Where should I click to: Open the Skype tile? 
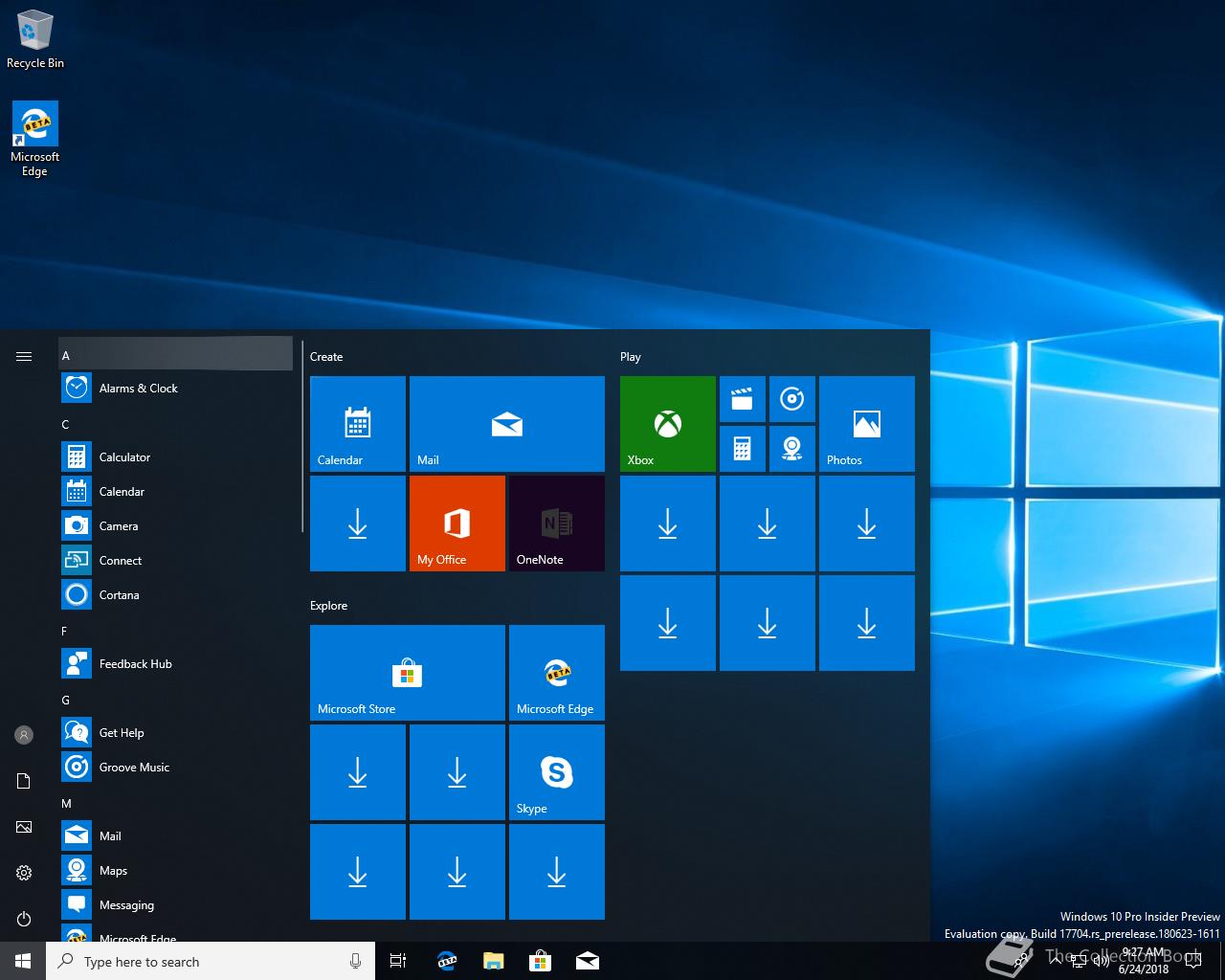557,772
